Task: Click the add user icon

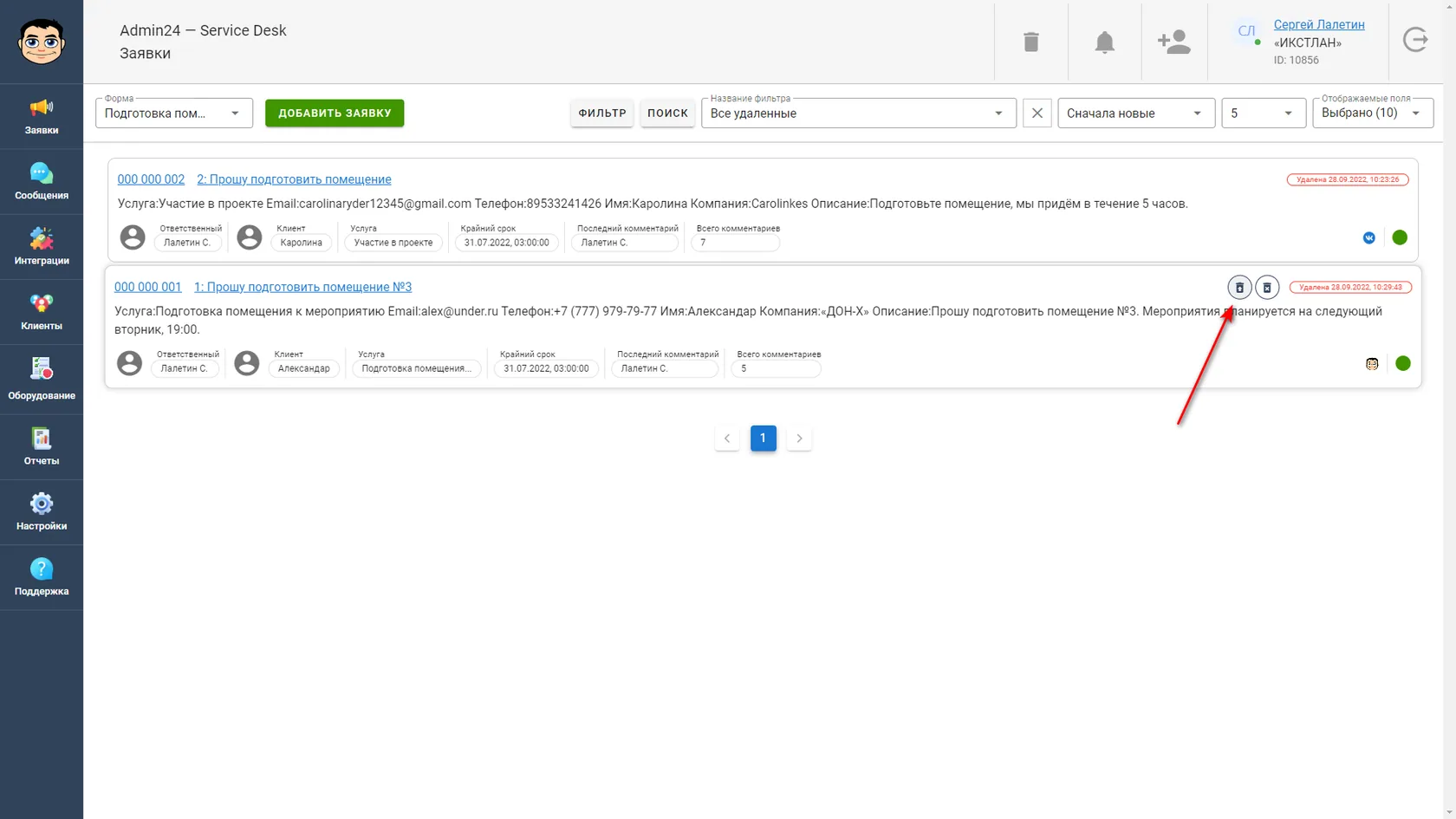Action: 1173,42
